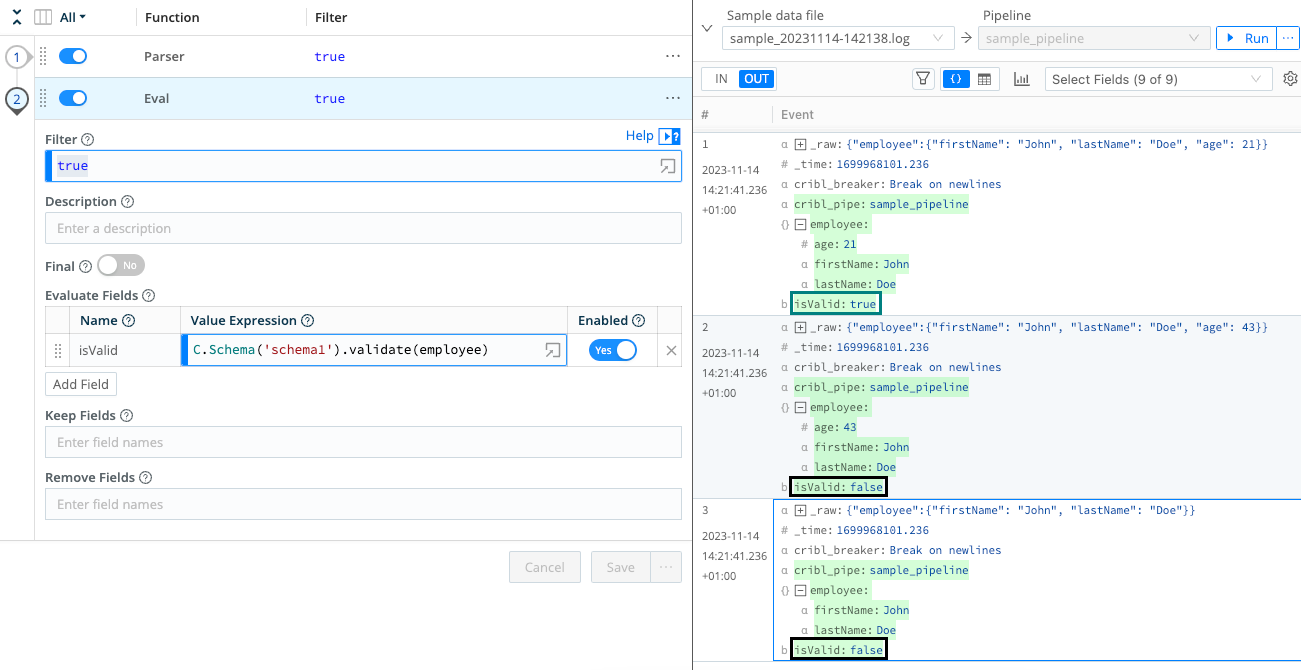Click the Evaluate Fields help icon
Viewport: 1301px width, 670px height.
point(148,296)
